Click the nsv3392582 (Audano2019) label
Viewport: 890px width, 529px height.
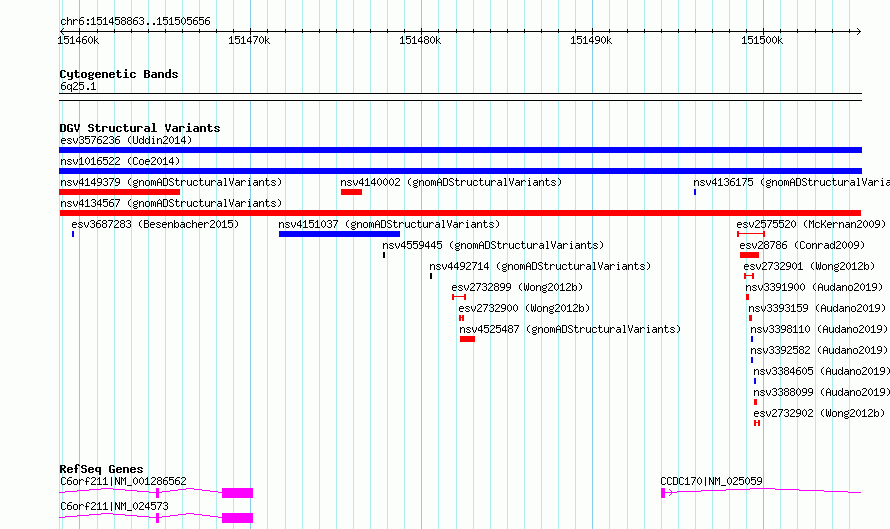[x=819, y=350]
